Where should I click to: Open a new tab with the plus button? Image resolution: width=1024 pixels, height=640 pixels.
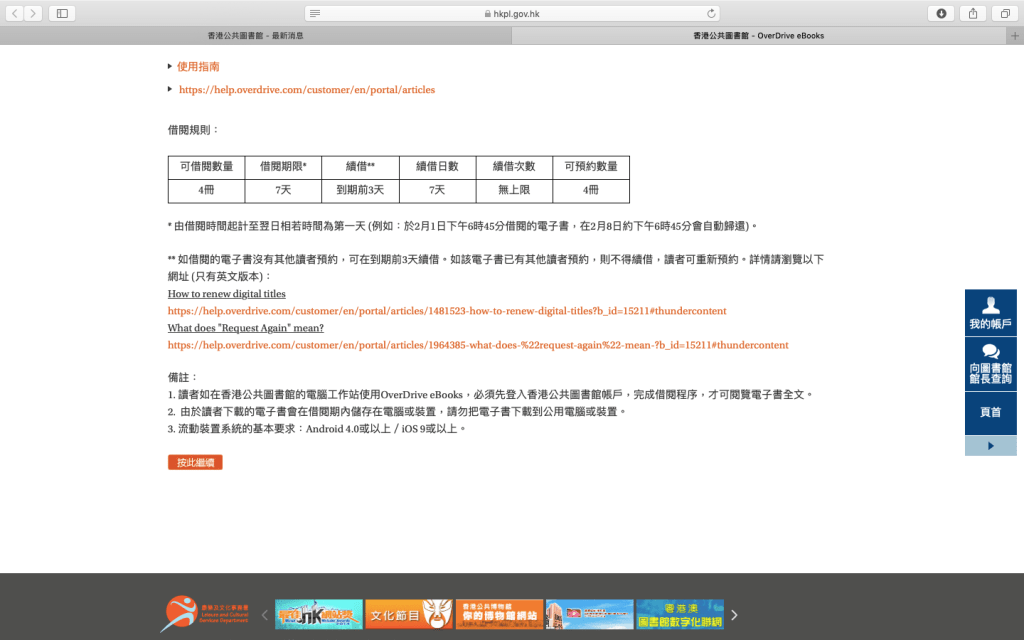(x=1015, y=35)
